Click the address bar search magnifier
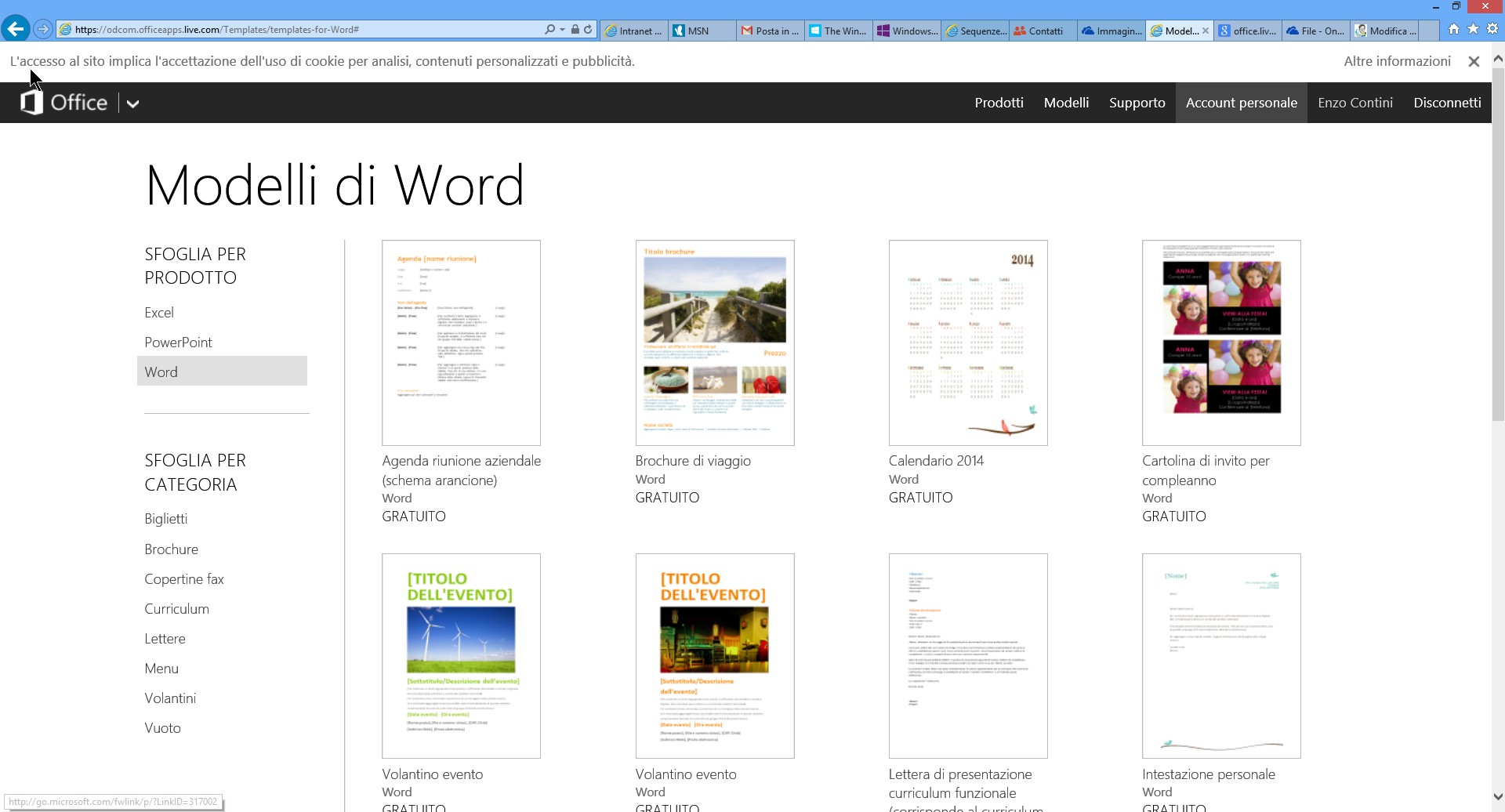The height and width of the screenshot is (812, 1505). pos(550,30)
